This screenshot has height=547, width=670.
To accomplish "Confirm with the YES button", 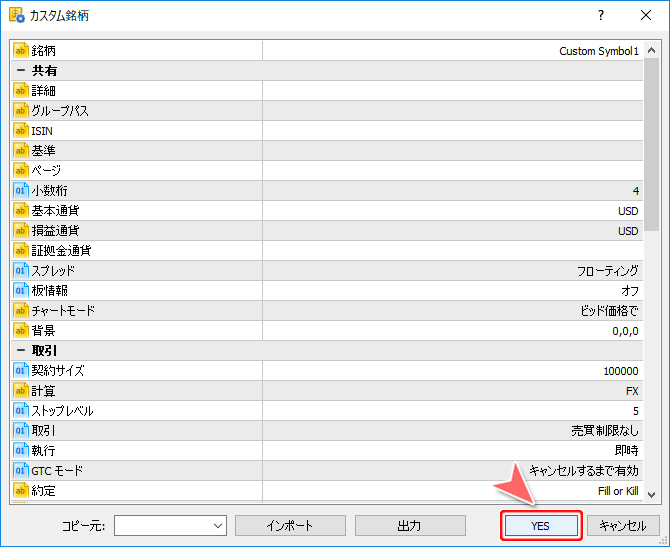I will click(x=540, y=526).
